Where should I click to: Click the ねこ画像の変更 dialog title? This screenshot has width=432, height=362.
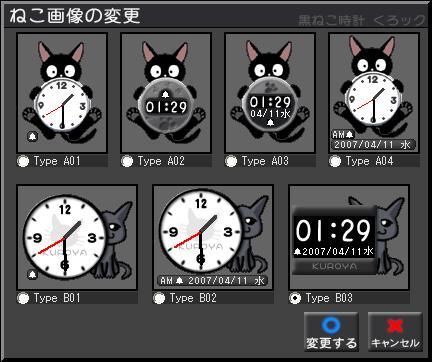(x=75, y=16)
